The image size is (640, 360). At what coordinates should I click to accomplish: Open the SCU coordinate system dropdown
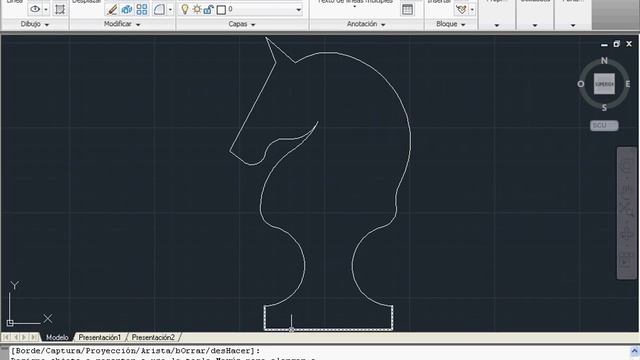[604, 126]
